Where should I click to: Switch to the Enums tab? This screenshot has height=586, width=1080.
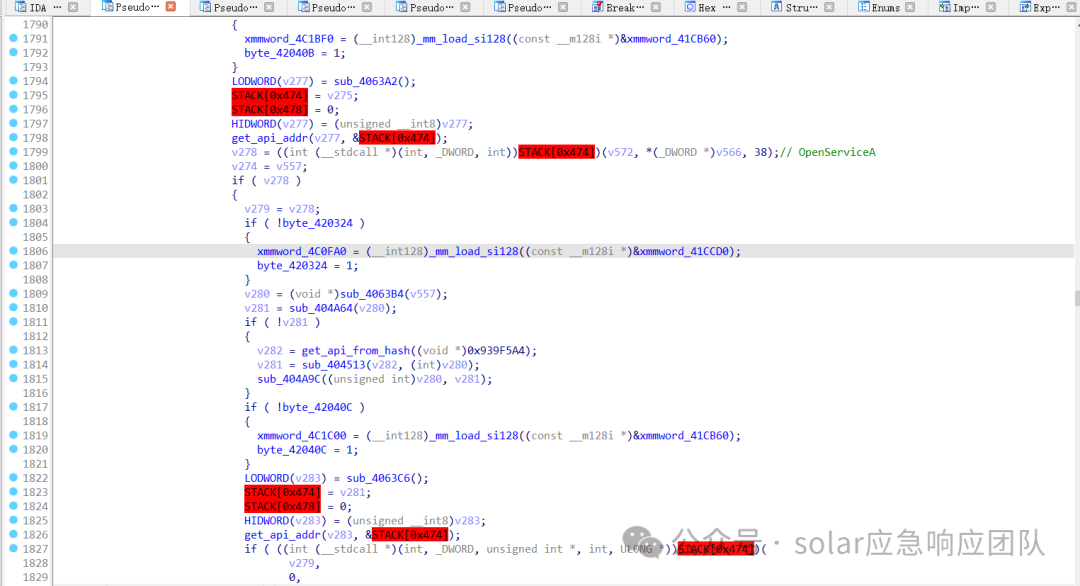886,8
